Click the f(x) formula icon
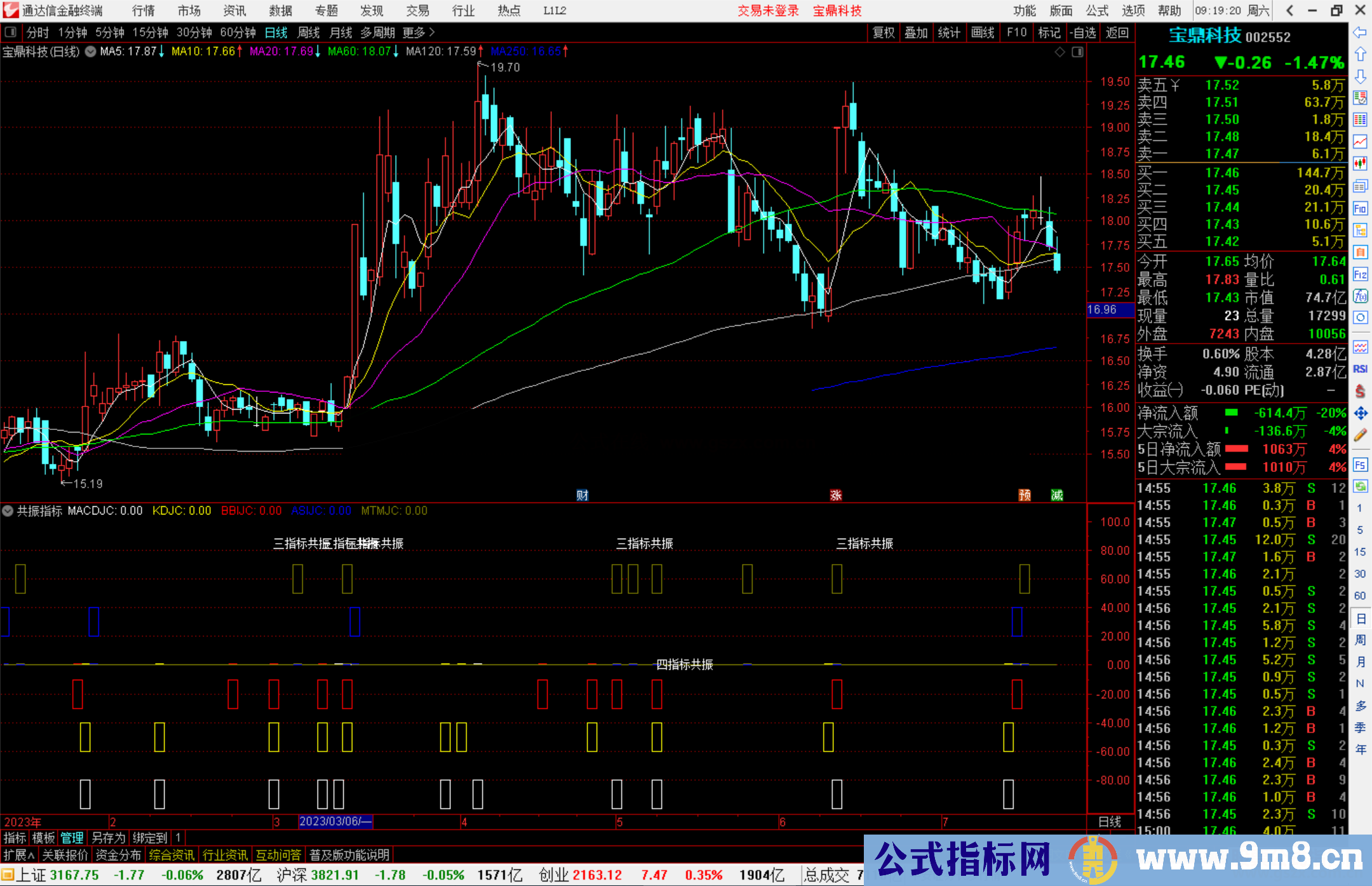 (x=1360, y=296)
